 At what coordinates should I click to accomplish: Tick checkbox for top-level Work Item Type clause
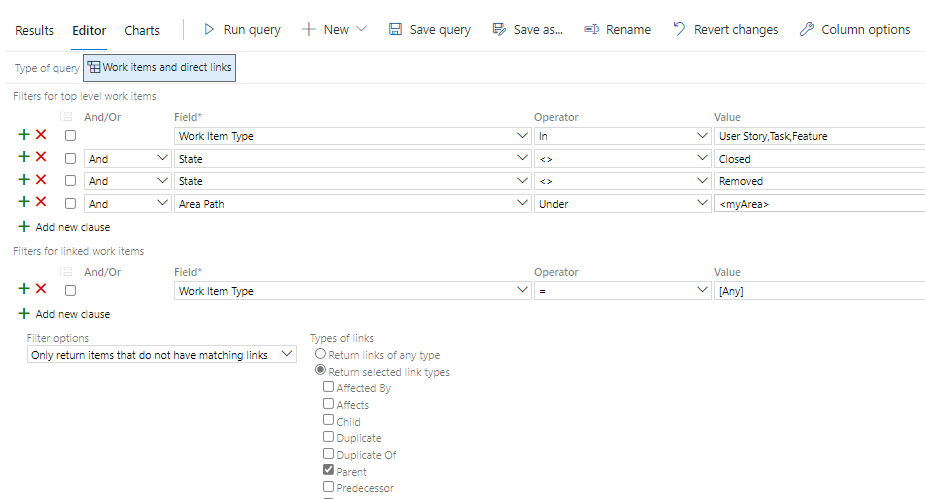point(70,136)
